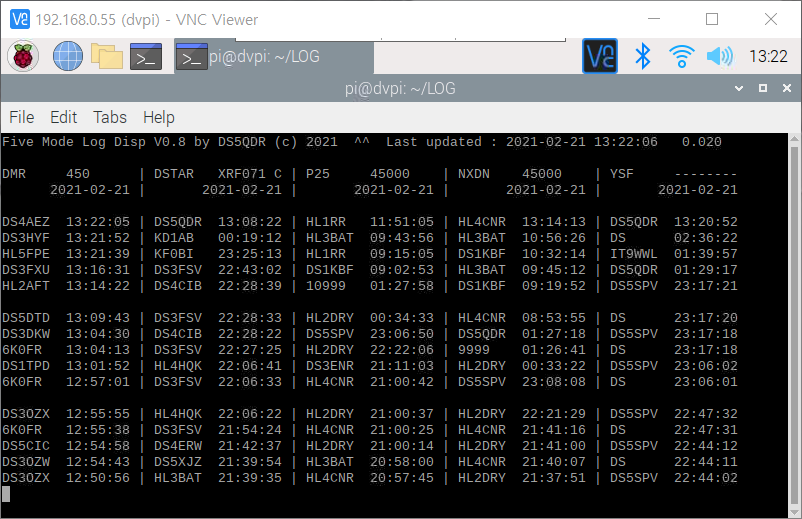Maximize the VNC Viewer window
Screen dimensions: 802x519
click(712, 19)
